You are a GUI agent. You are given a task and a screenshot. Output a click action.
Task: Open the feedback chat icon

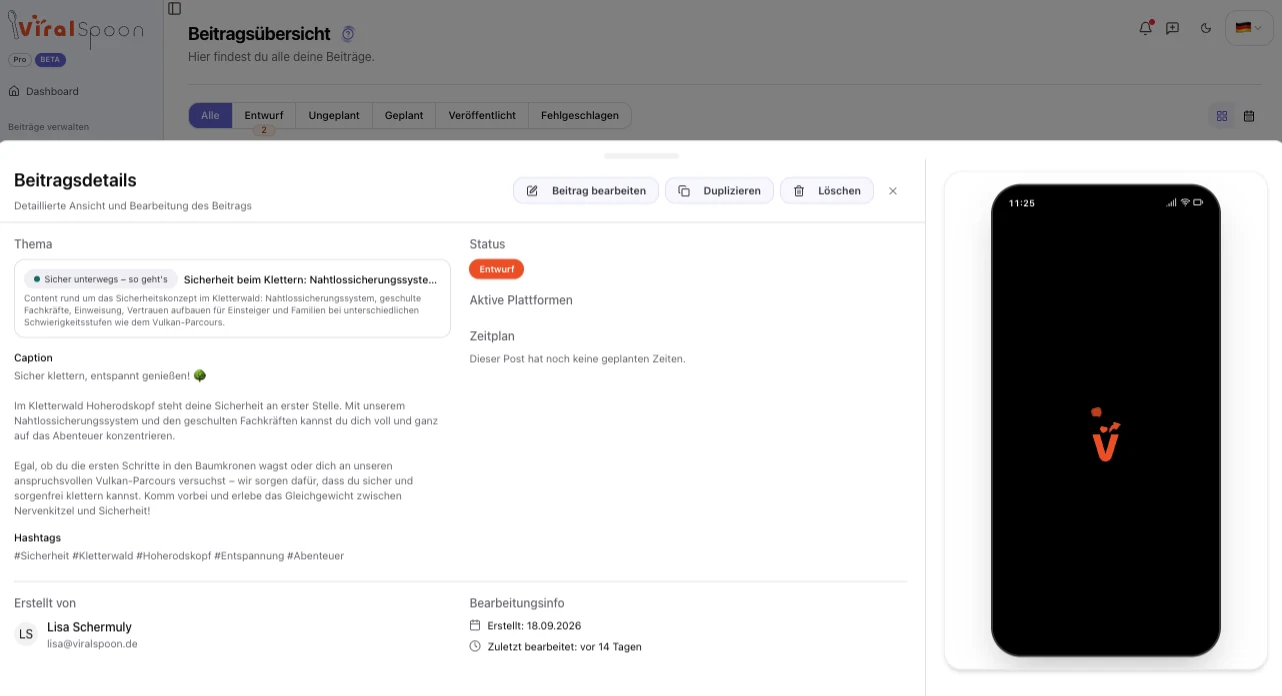1173,28
